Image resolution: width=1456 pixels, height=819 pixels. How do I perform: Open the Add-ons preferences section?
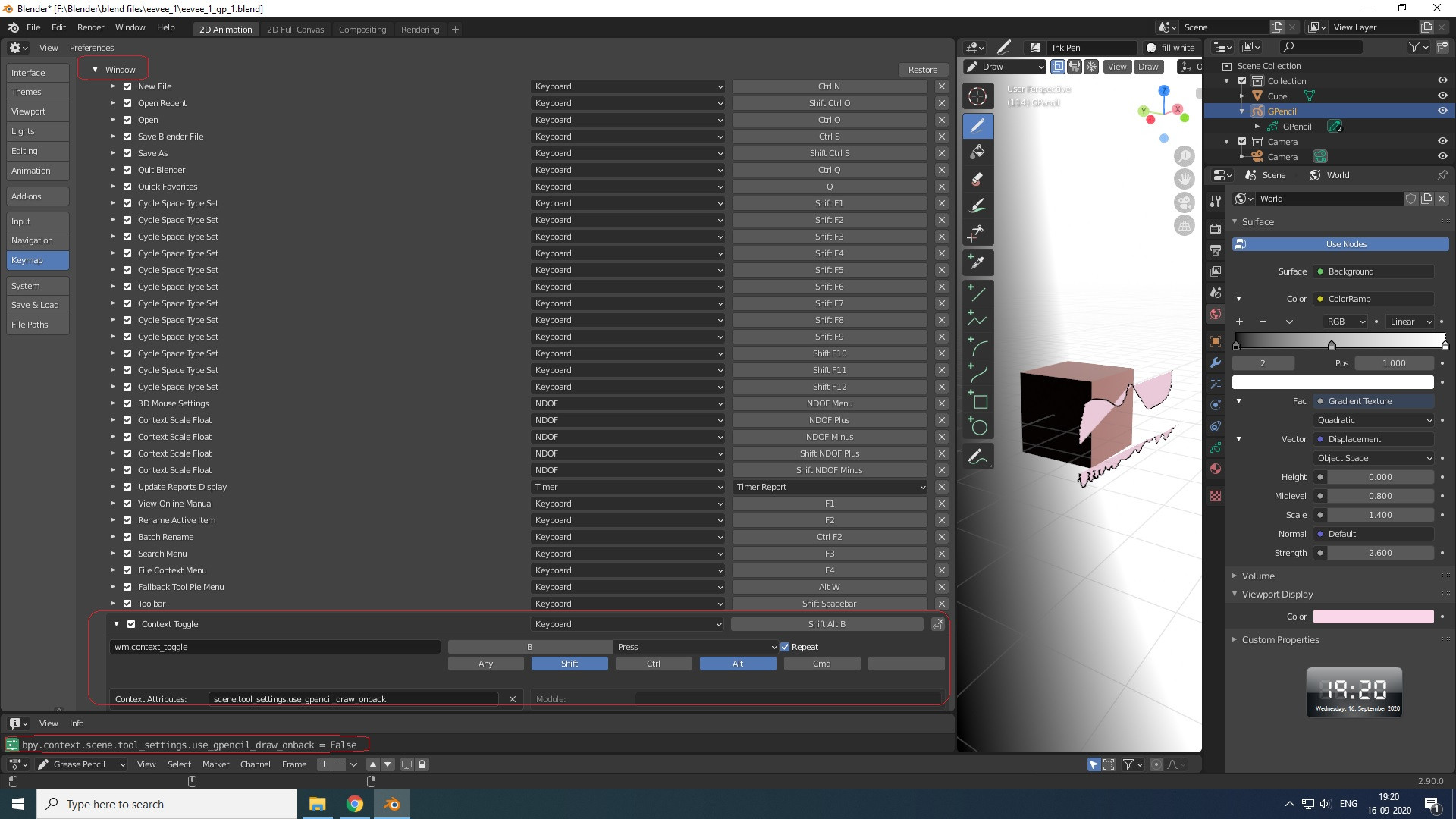(37, 196)
